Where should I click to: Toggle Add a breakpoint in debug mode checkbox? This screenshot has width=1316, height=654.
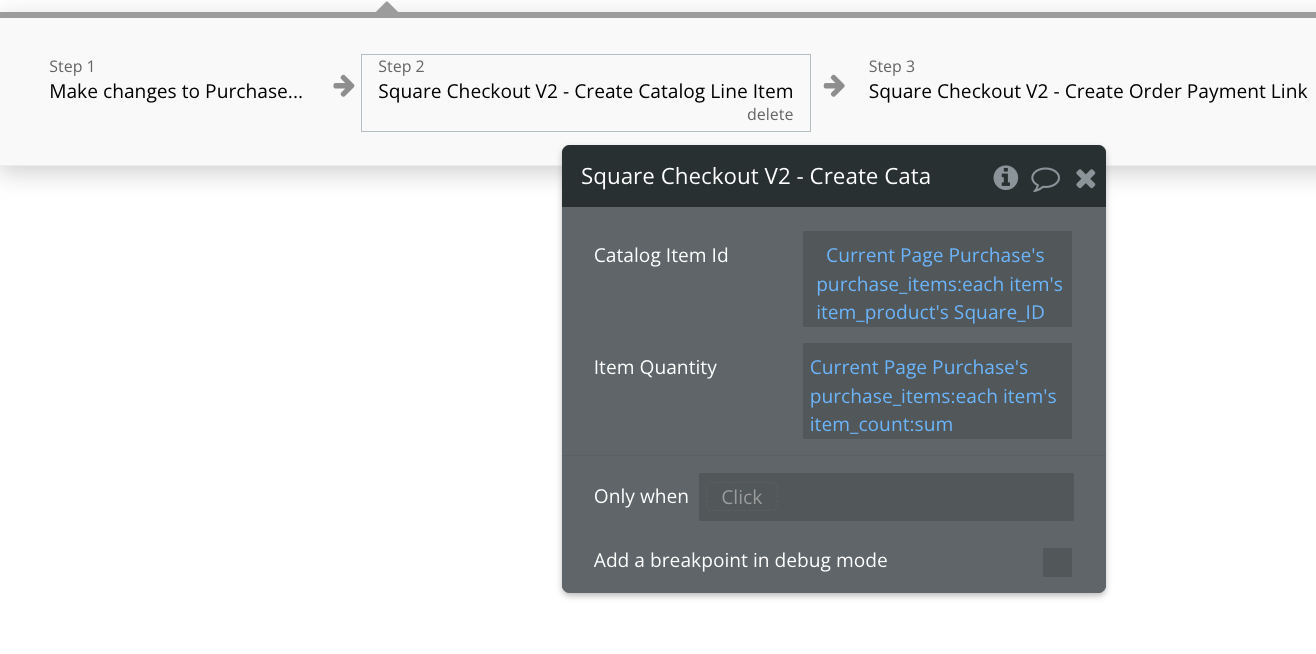(x=1057, y=562)
